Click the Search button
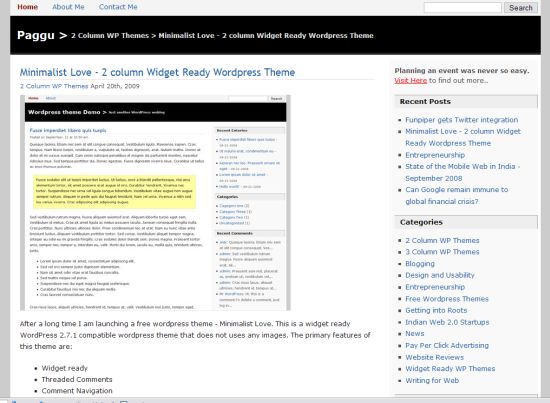The height and width of the screenshot is (403, 550). pyautogui.click(x=521, y=8)
